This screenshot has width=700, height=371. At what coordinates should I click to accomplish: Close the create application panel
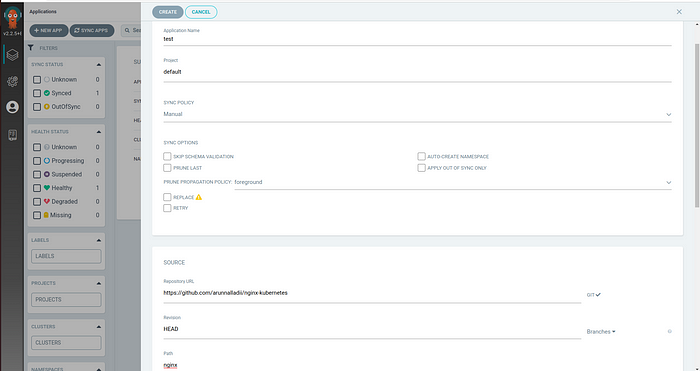pos(679,12)
